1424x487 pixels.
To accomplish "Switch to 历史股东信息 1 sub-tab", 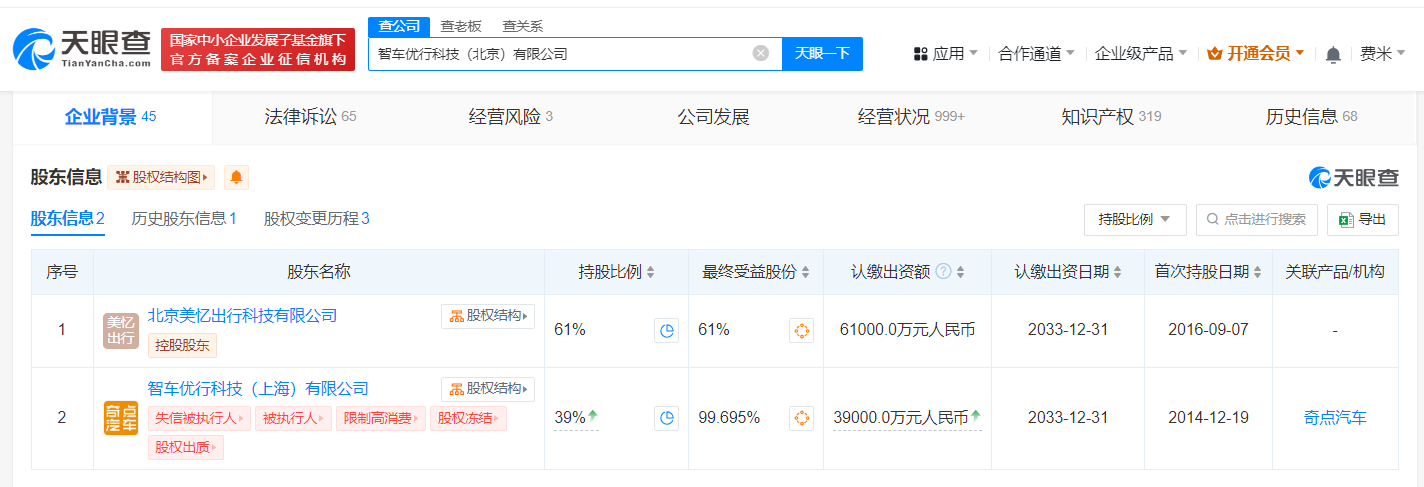I will coord(184,218).
